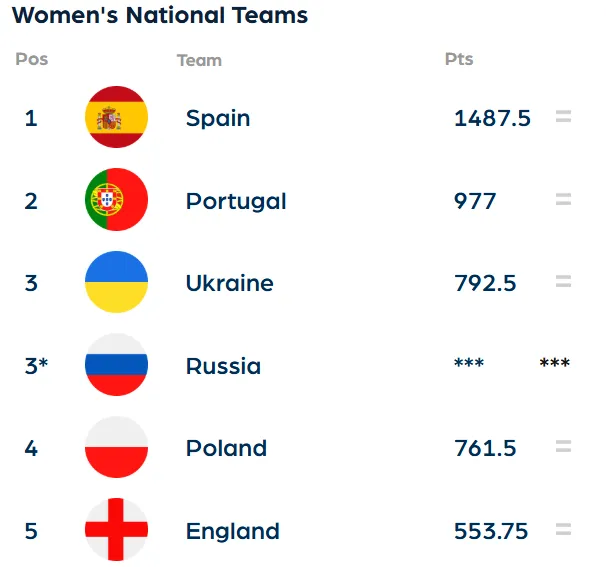The height and width of the screenshot is (567, 606).
Task: Click the equals sign in England's row
Action: pos(563,529)
